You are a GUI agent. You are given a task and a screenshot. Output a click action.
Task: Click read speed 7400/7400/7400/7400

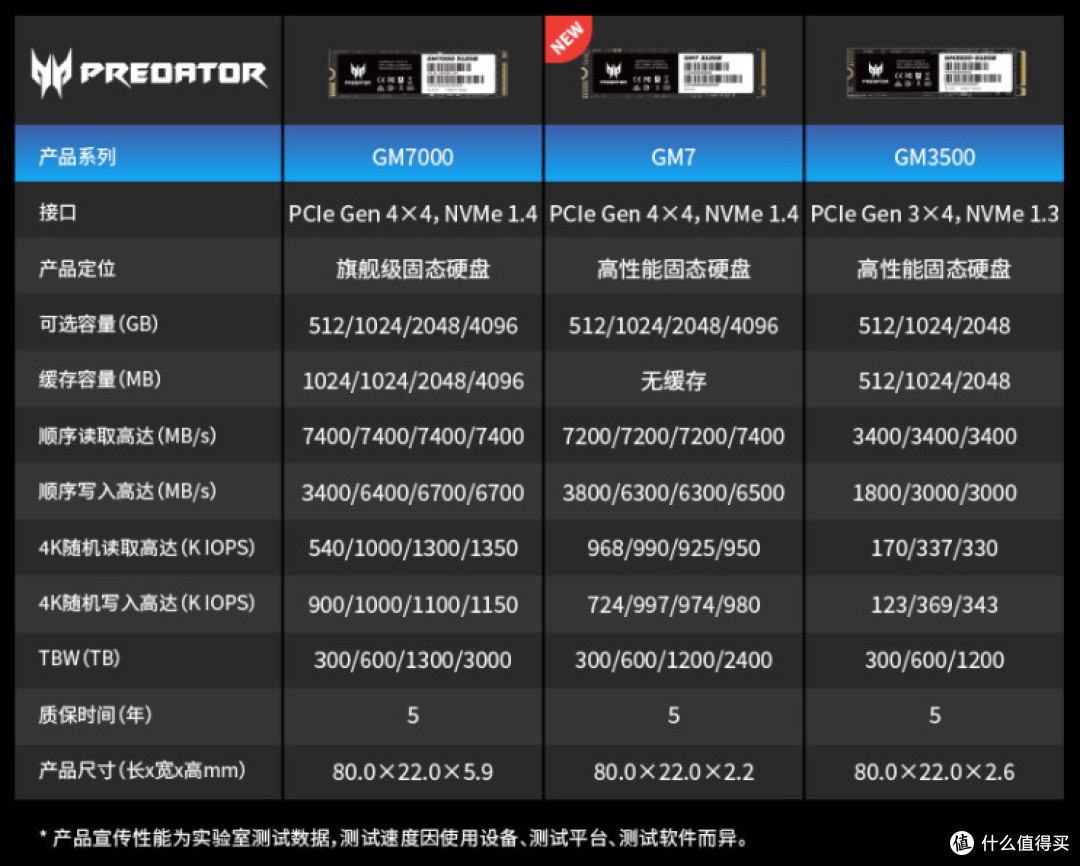(x=413, y=436)
